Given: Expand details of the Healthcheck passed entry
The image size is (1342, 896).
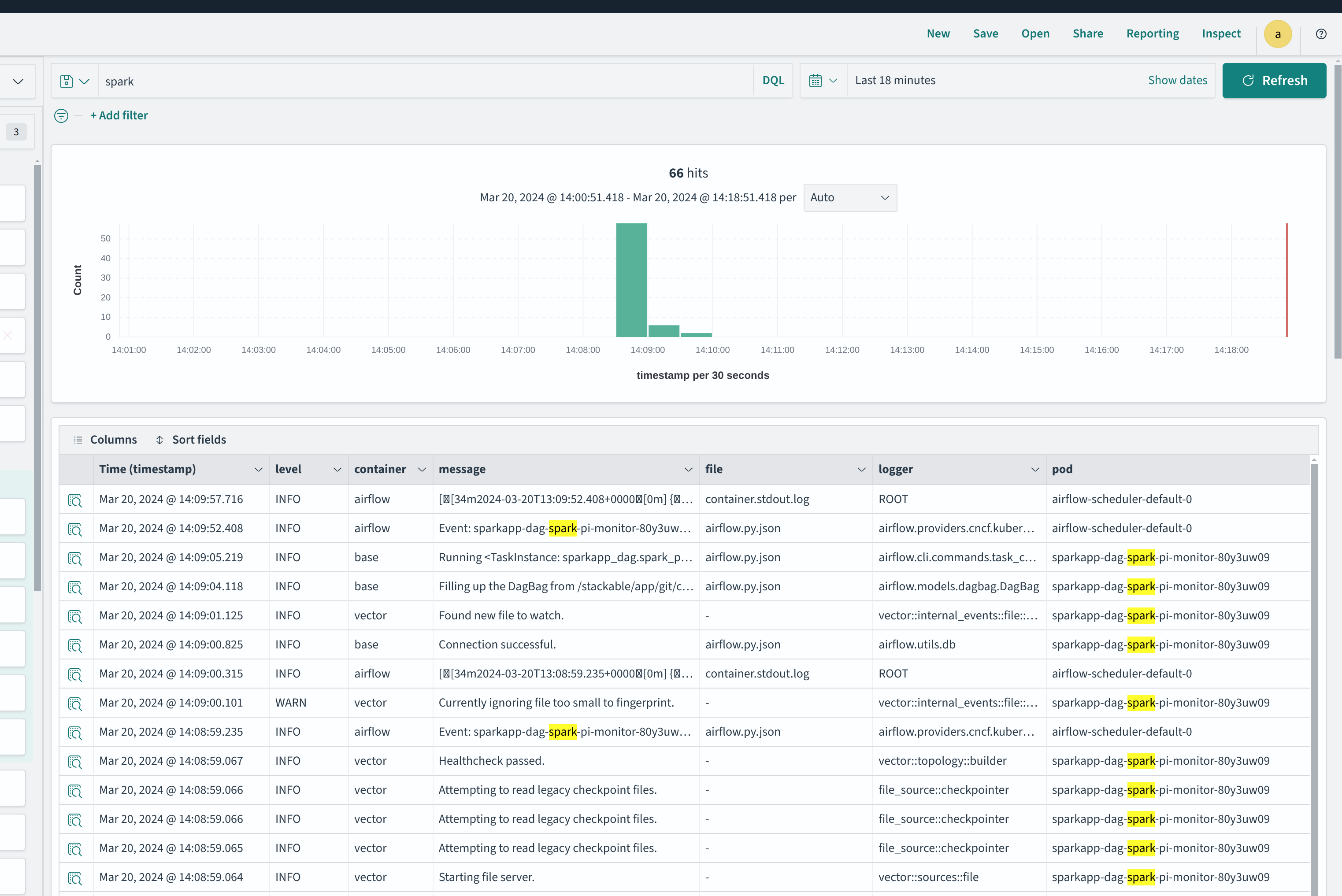Looking at the screenshot, I should 76,761.
